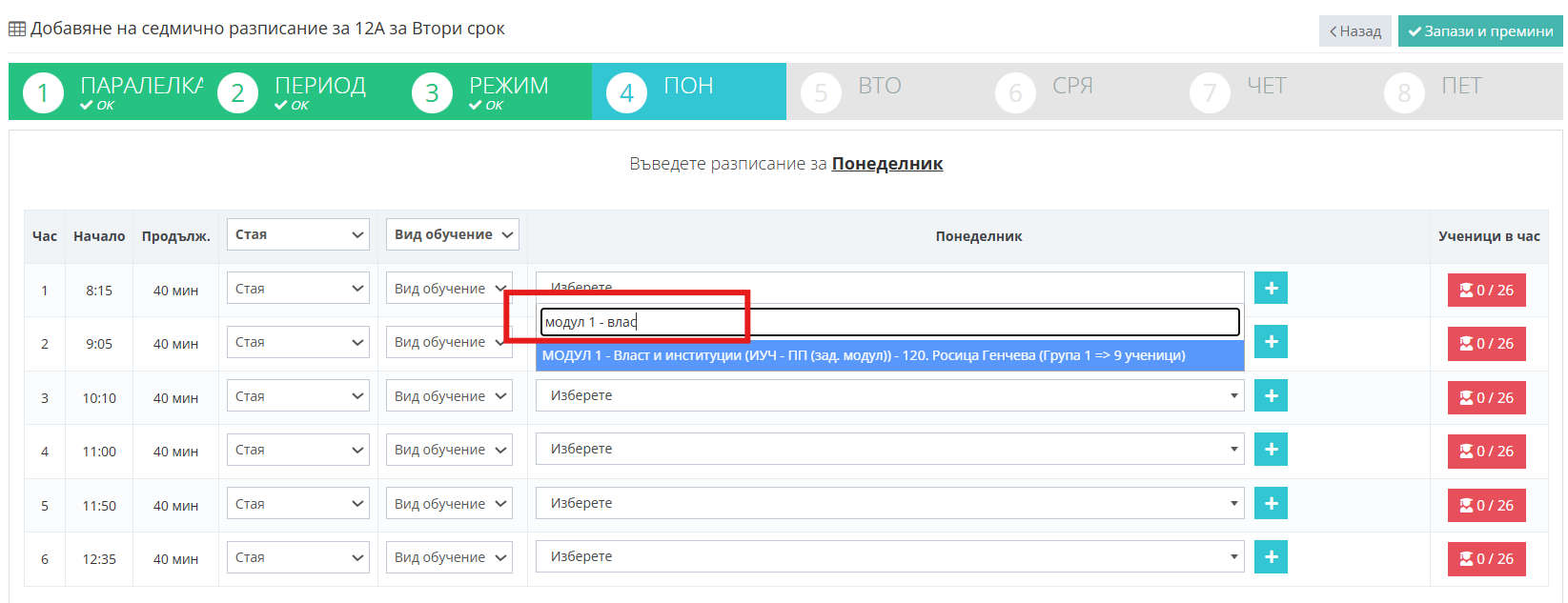Click the plus icon in row 3
The height and width of the screenshot is (603, 1568).
(x=1271, y=395)
